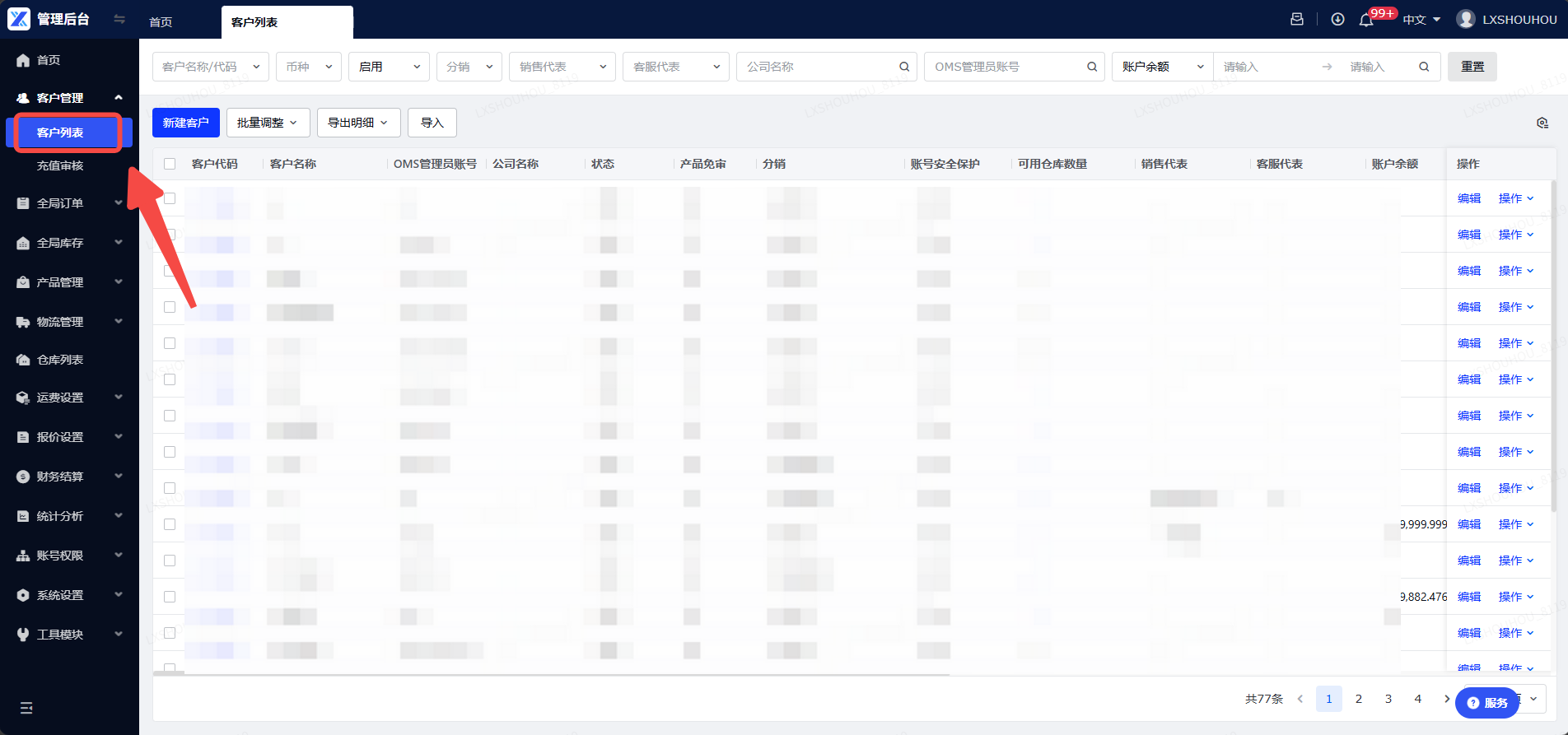This screenshot has height=735, width=1568.
Task: Tick the fifth row checkbox
Action: pyautogui.click(x=170, y=343)
